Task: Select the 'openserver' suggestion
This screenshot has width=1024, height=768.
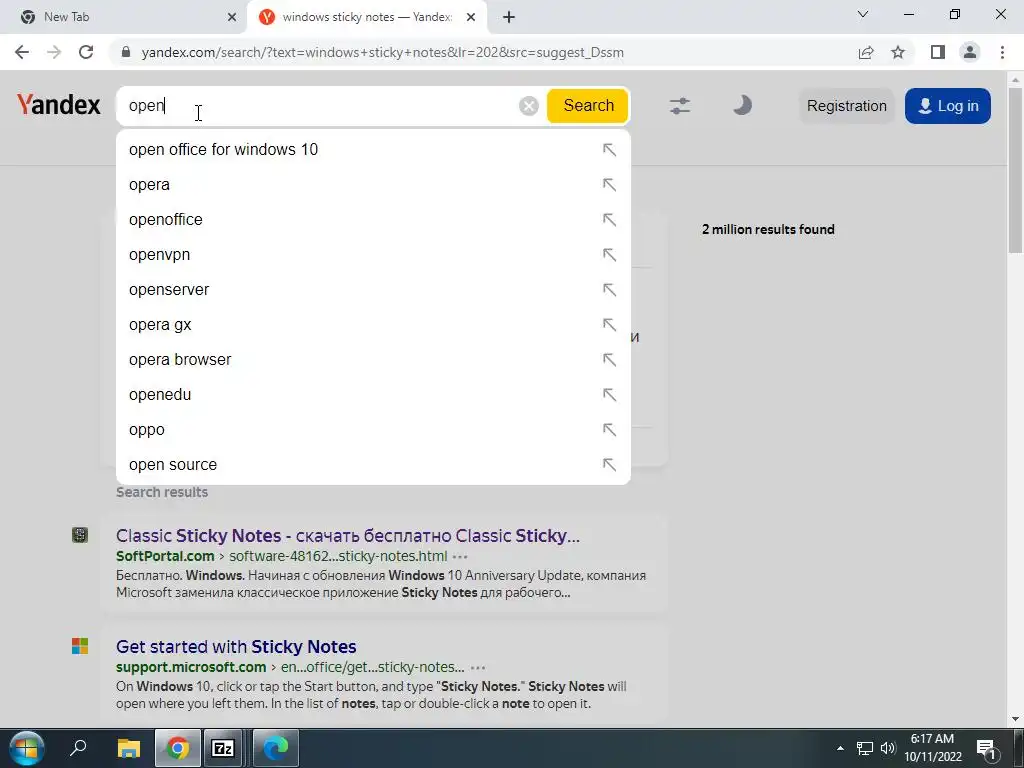Action: [x=373, y=289]
